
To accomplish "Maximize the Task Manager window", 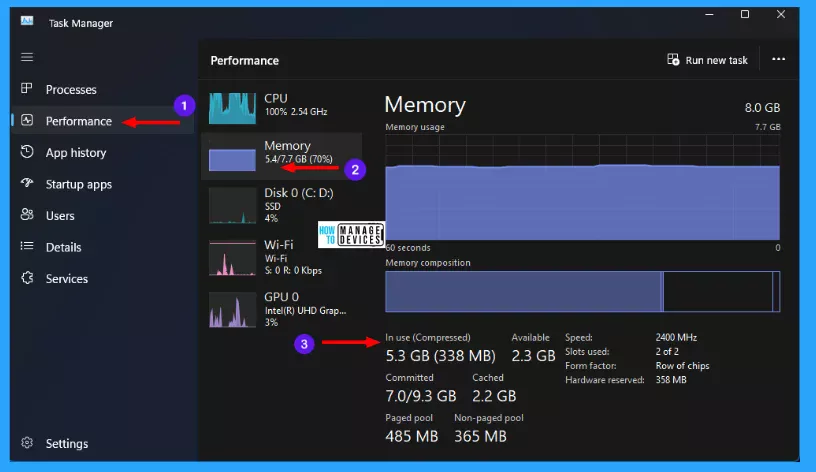I will (745, 15).
